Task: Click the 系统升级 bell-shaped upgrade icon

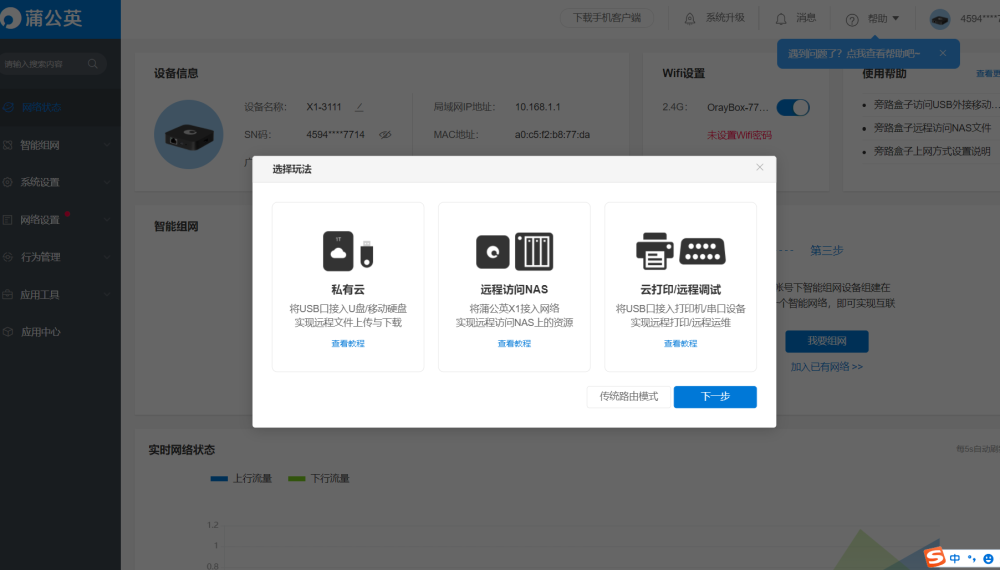Action: 689,18
